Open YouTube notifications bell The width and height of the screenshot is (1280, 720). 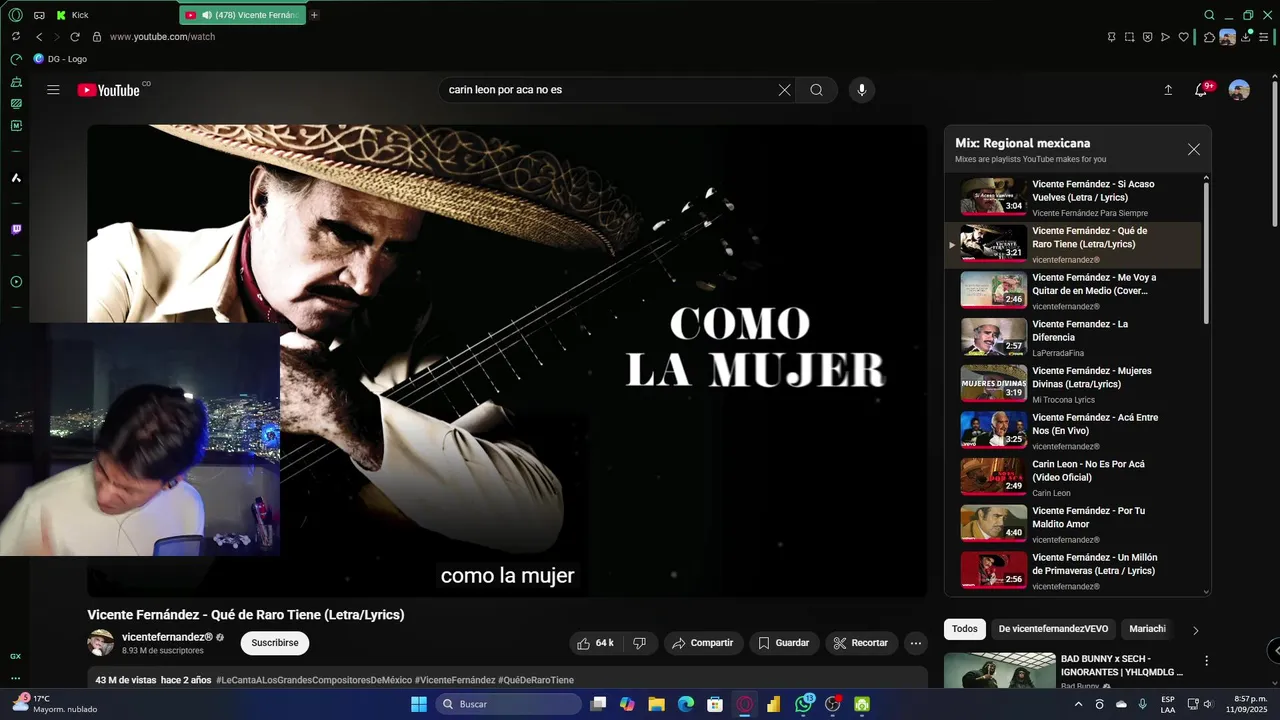pos(1201,90)
